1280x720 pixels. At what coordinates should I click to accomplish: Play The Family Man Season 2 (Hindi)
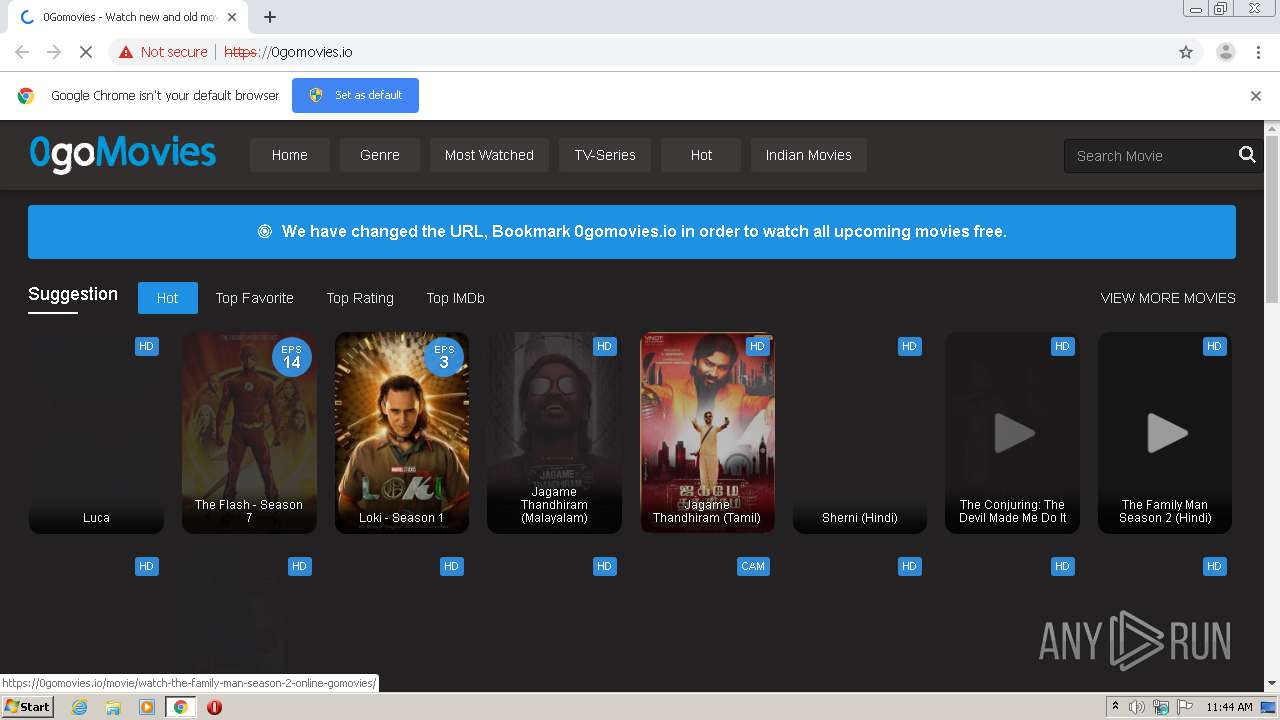[x=1165, y=433]
